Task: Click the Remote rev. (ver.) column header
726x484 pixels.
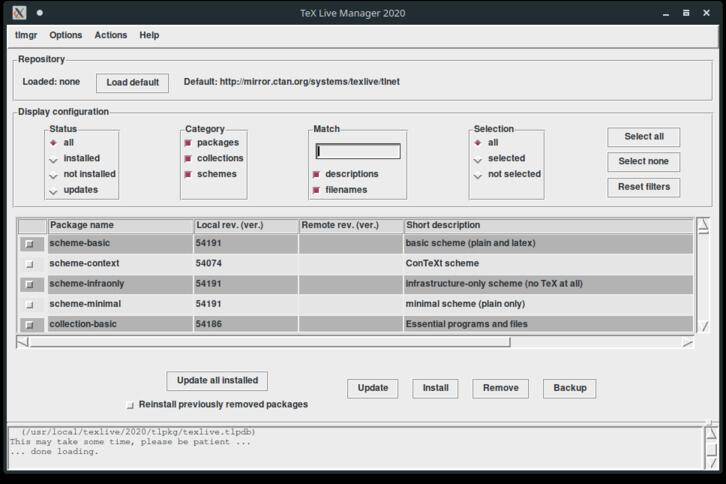Action: pos(351,225)
